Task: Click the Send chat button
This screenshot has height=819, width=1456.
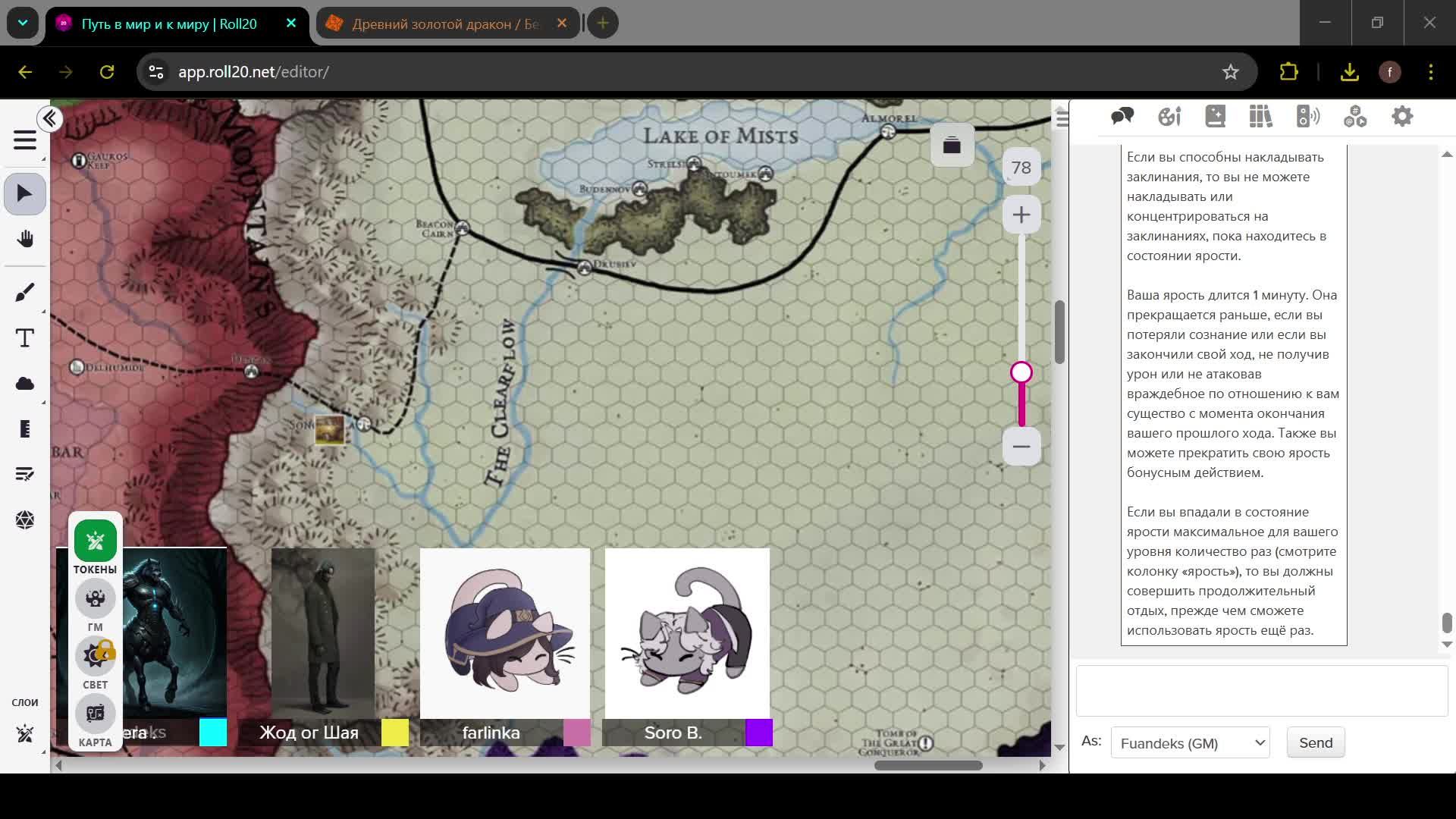Action: pyautogui.click(x=1315, y=743)
